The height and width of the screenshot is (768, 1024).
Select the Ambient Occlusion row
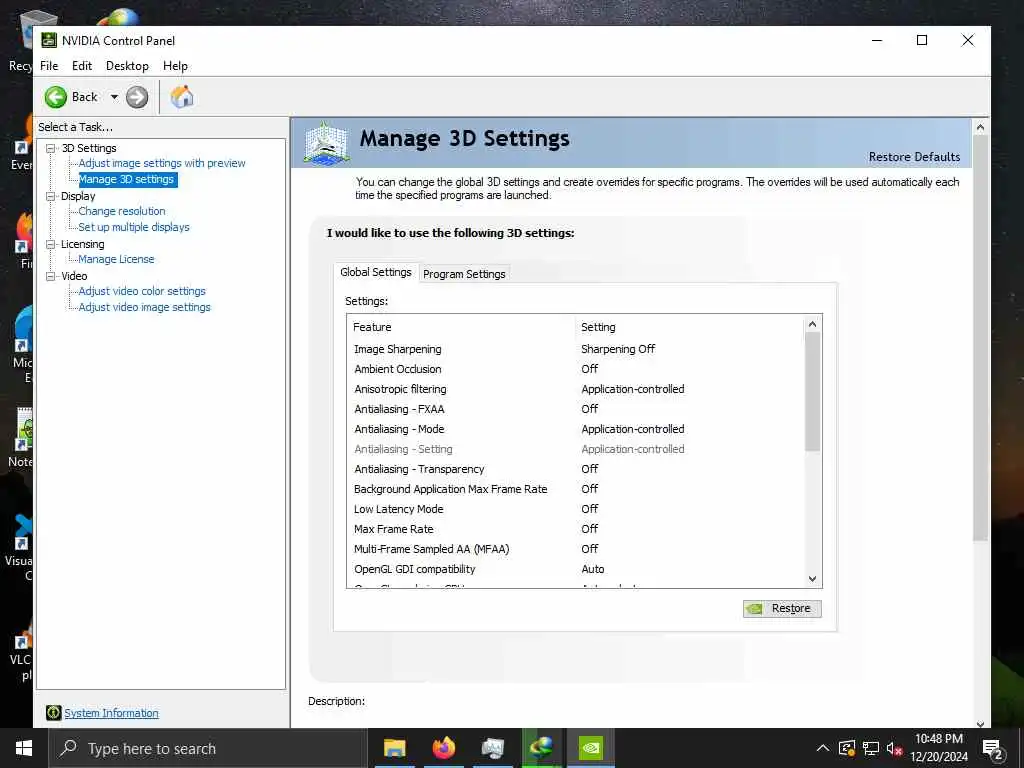(x=577, y=369)
